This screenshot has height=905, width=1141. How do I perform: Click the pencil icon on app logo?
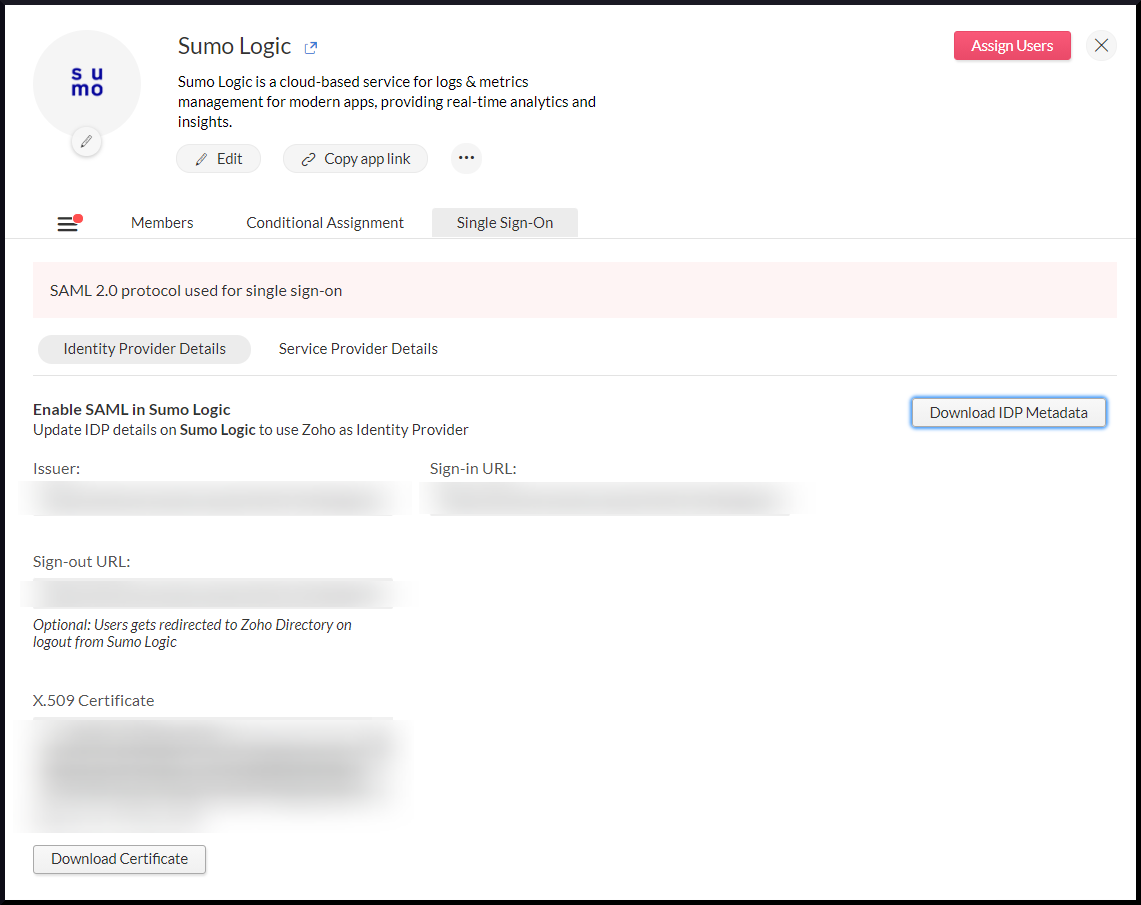pyautogui.click(x=86, y=141)
